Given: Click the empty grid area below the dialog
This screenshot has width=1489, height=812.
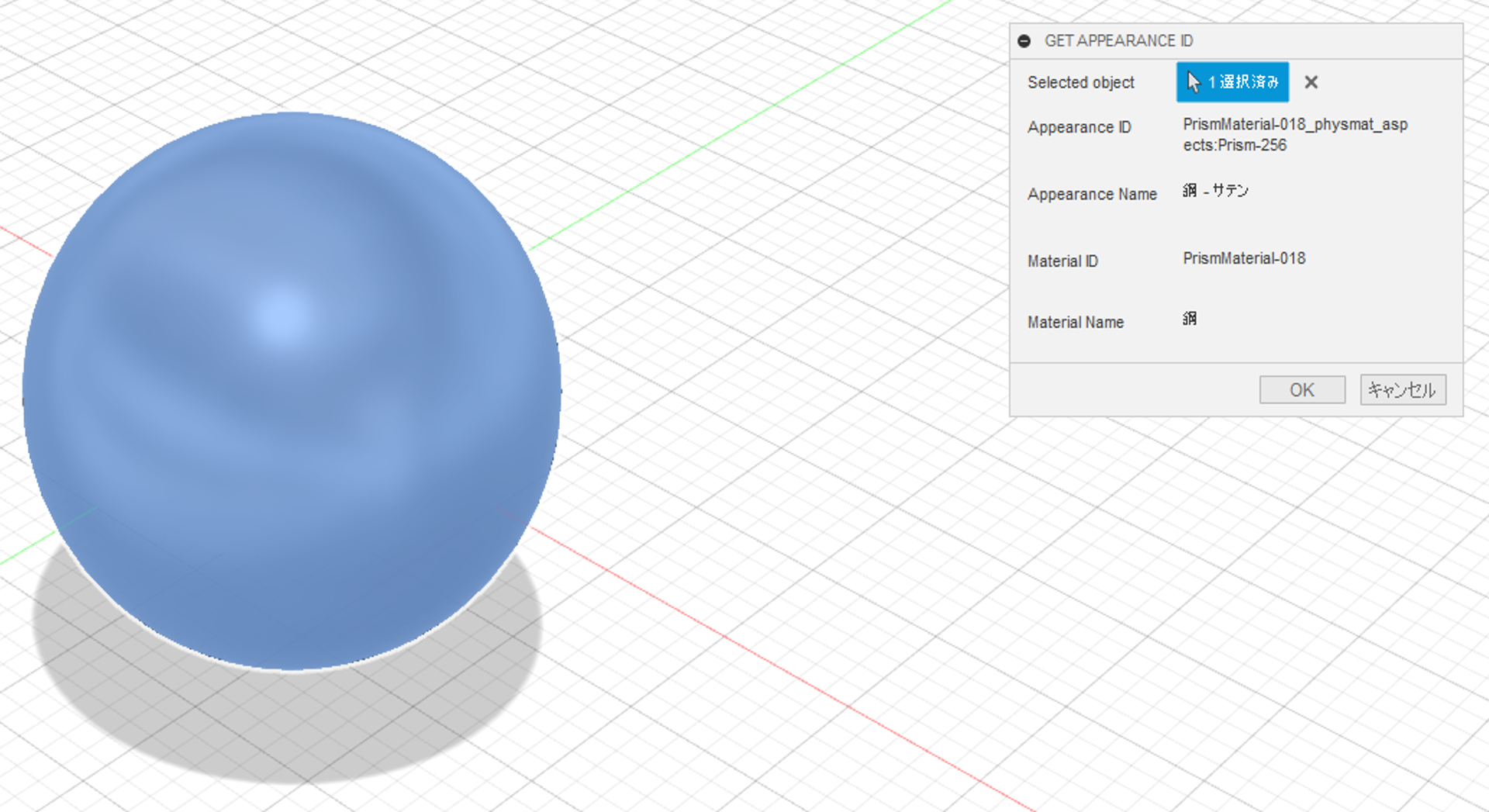Looking at the screenshot, I should pyautogui.click(x=1241, y=582).
